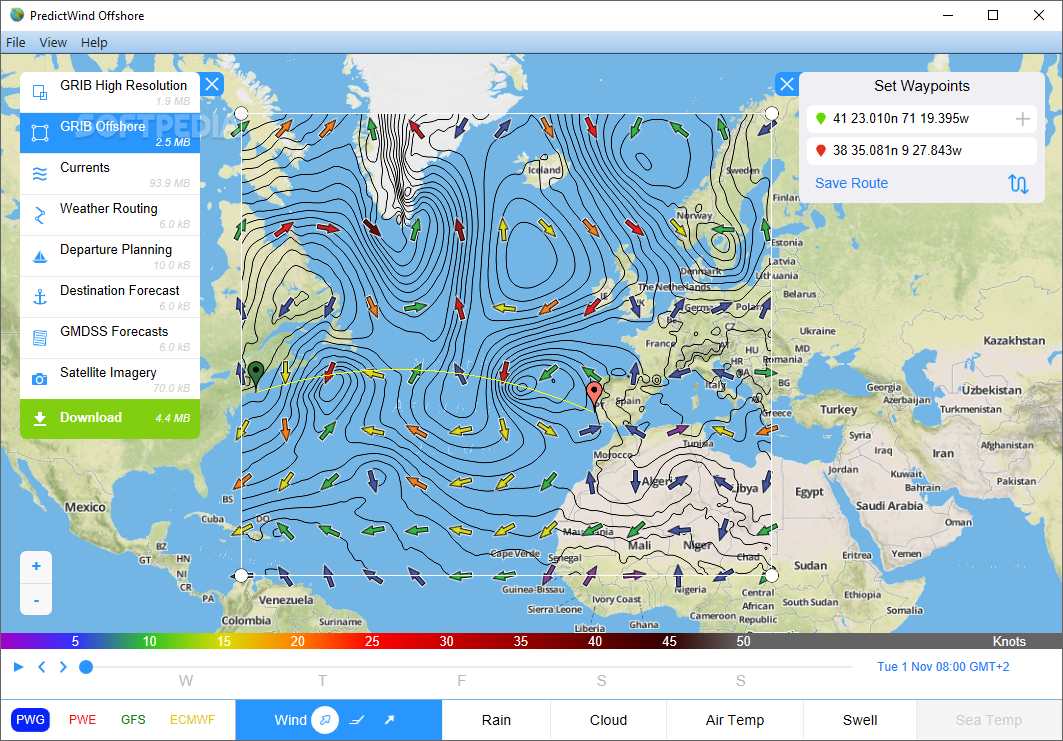Click the timeline slider handle
This screenshot has width=1063, height=741.
point(86,667)
